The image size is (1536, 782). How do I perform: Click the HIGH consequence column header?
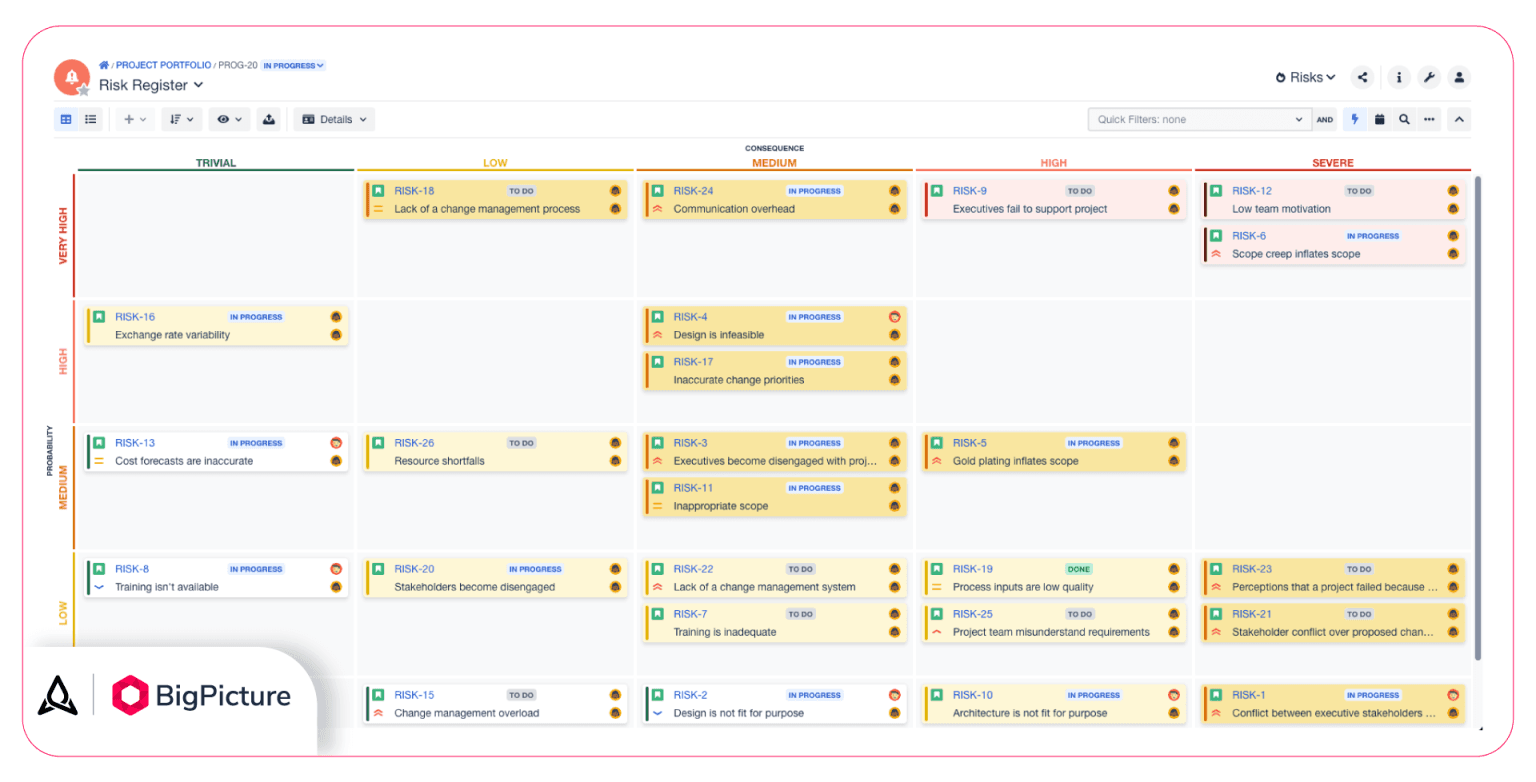coord(1054,163)
